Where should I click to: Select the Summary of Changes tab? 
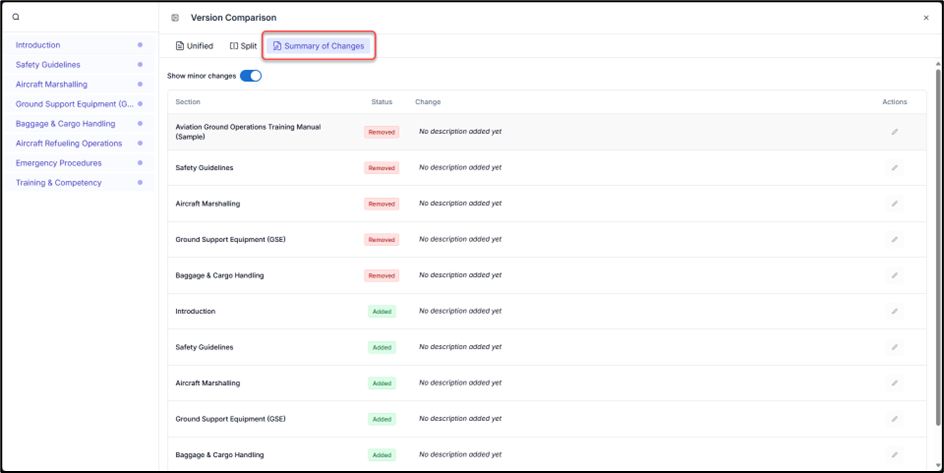[x=319, y=46]
